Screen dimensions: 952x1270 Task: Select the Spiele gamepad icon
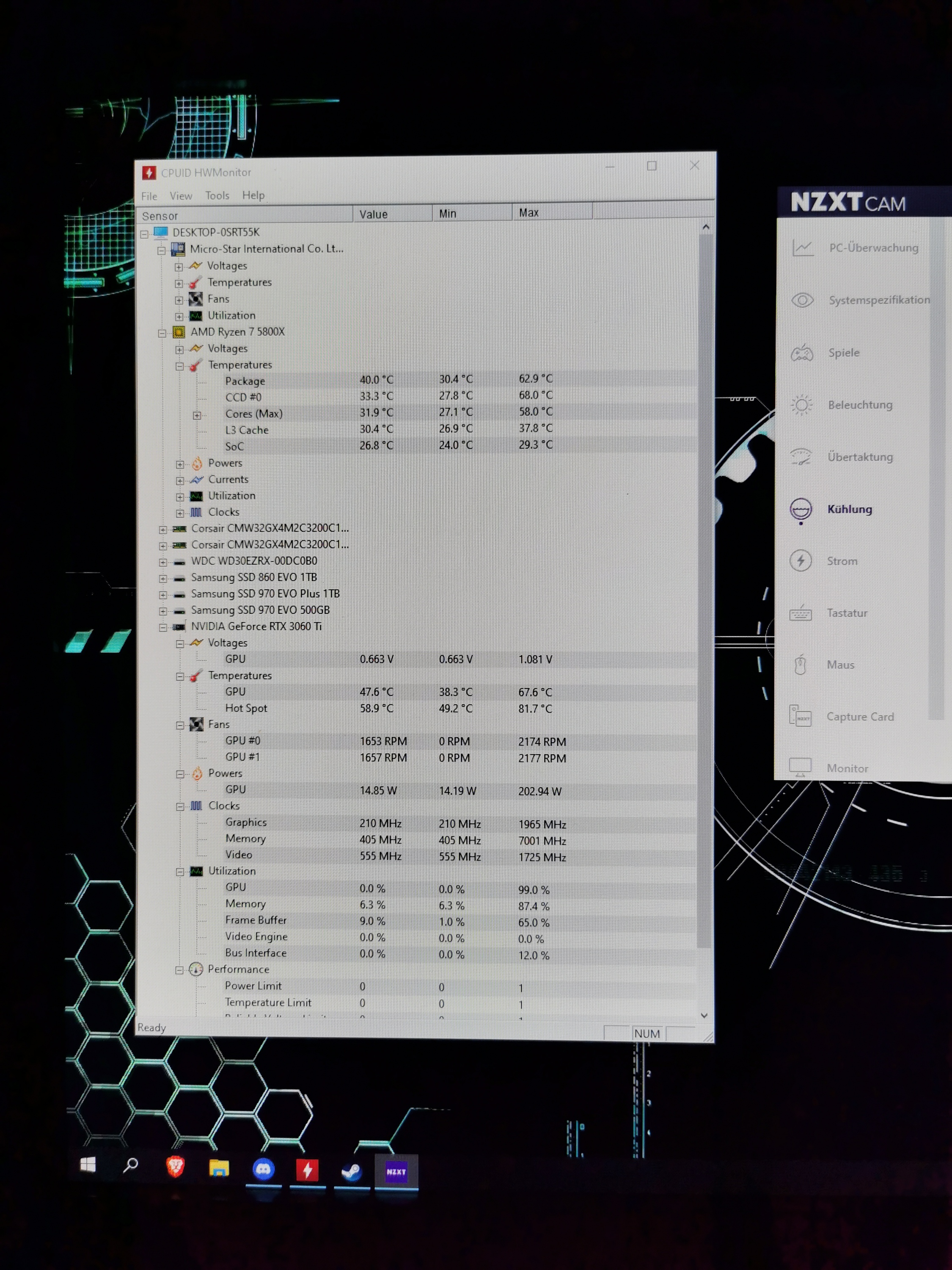pos(802,353)
